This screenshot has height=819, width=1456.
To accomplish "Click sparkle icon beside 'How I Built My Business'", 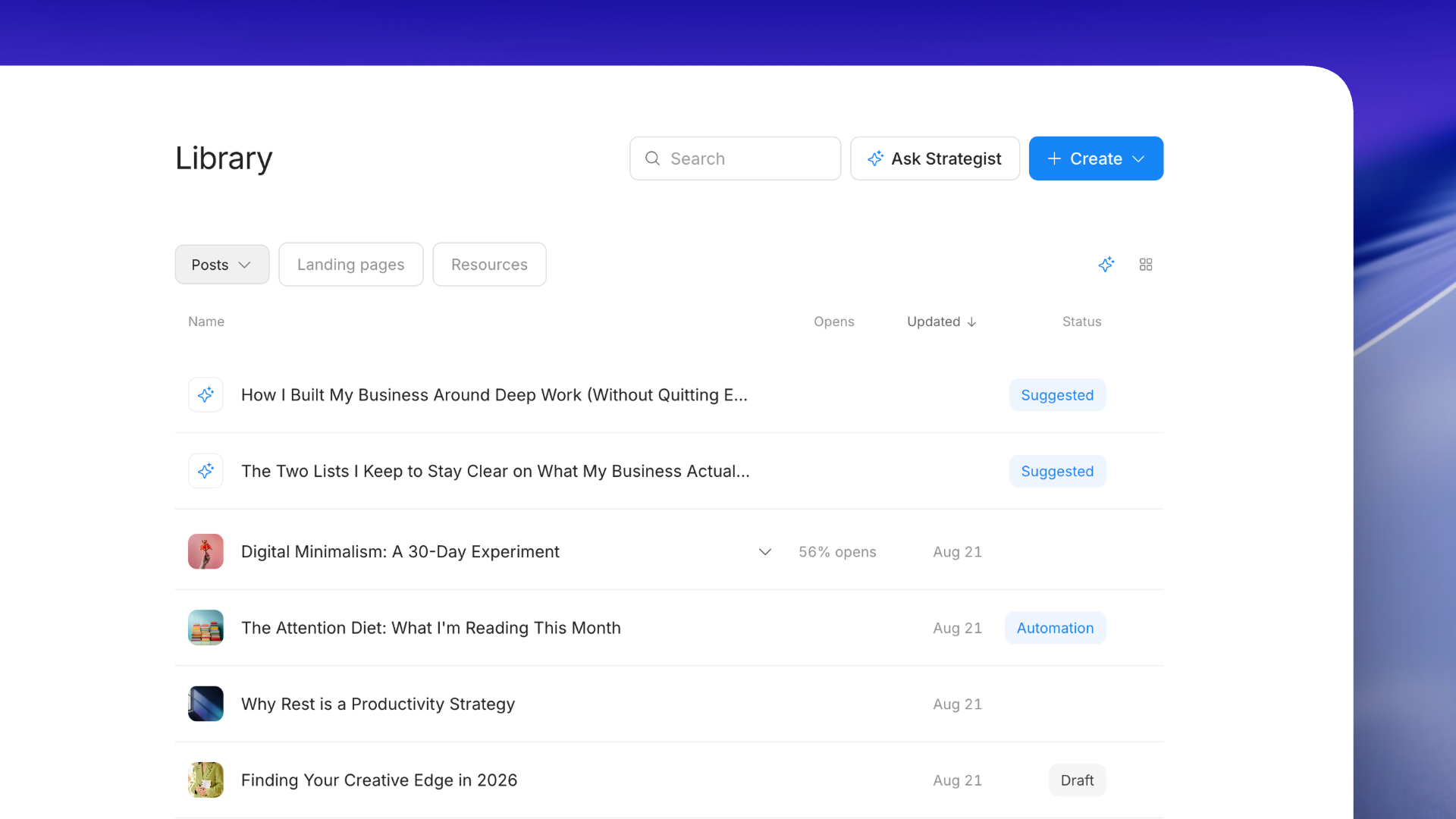I will coord(206,394).
